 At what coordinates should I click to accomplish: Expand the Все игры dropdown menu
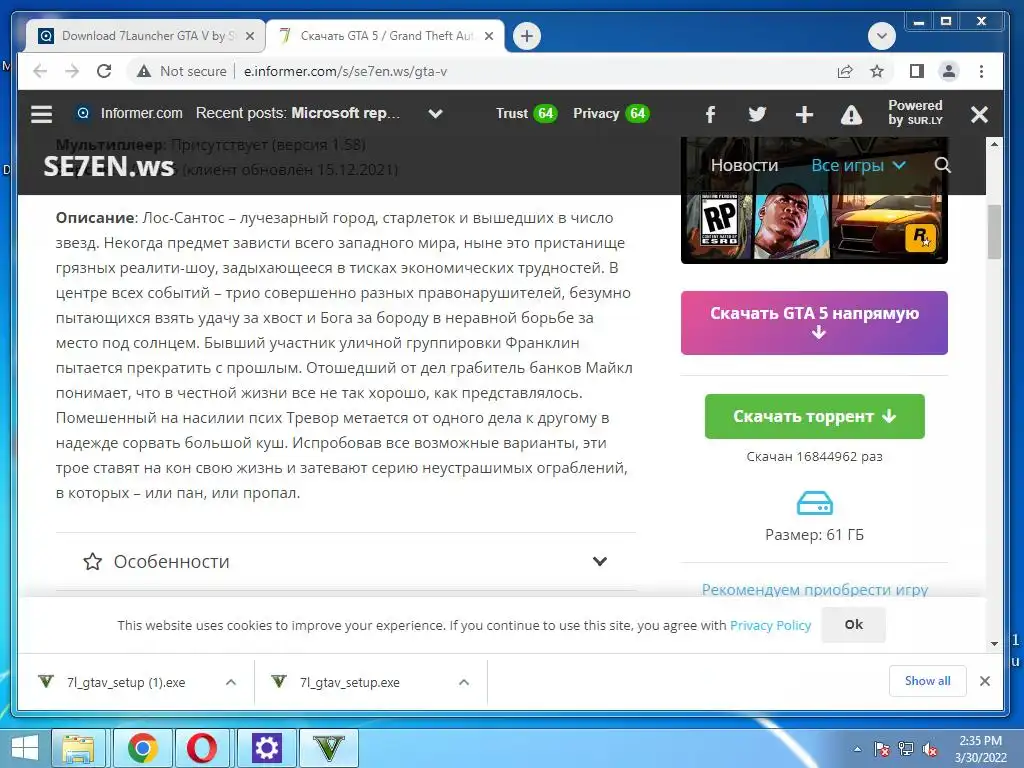coord(858,165)
